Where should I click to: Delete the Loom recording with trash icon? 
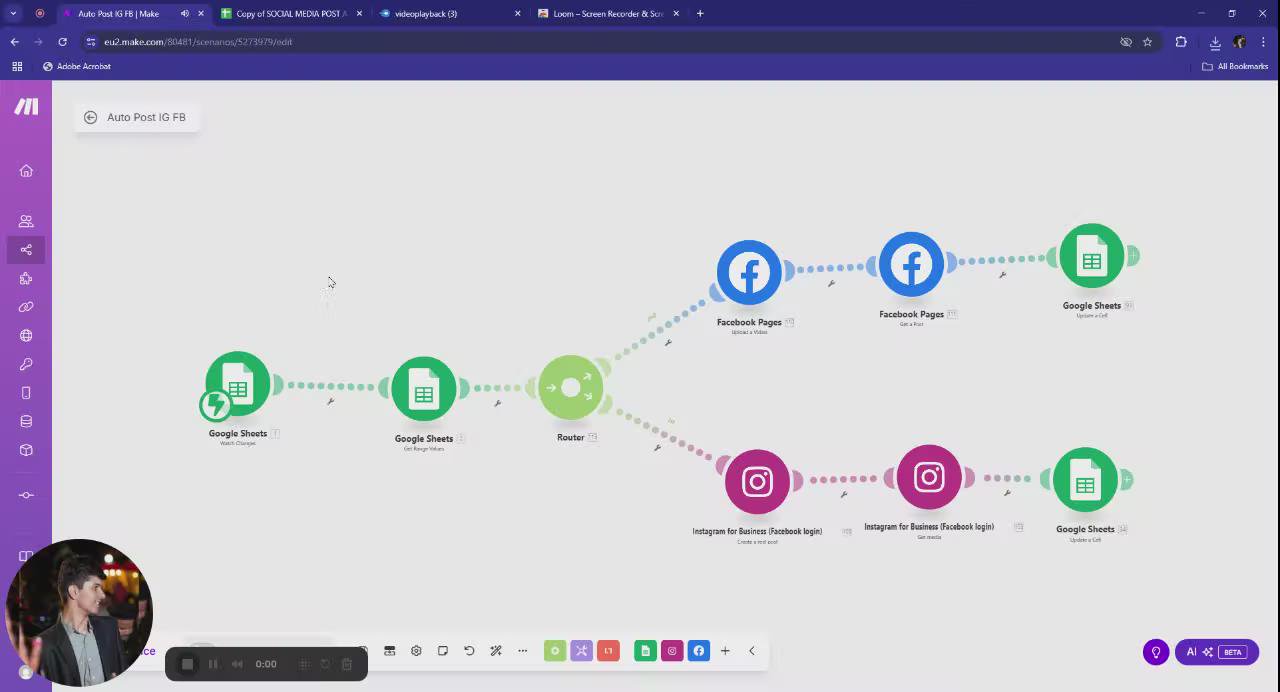347,664
